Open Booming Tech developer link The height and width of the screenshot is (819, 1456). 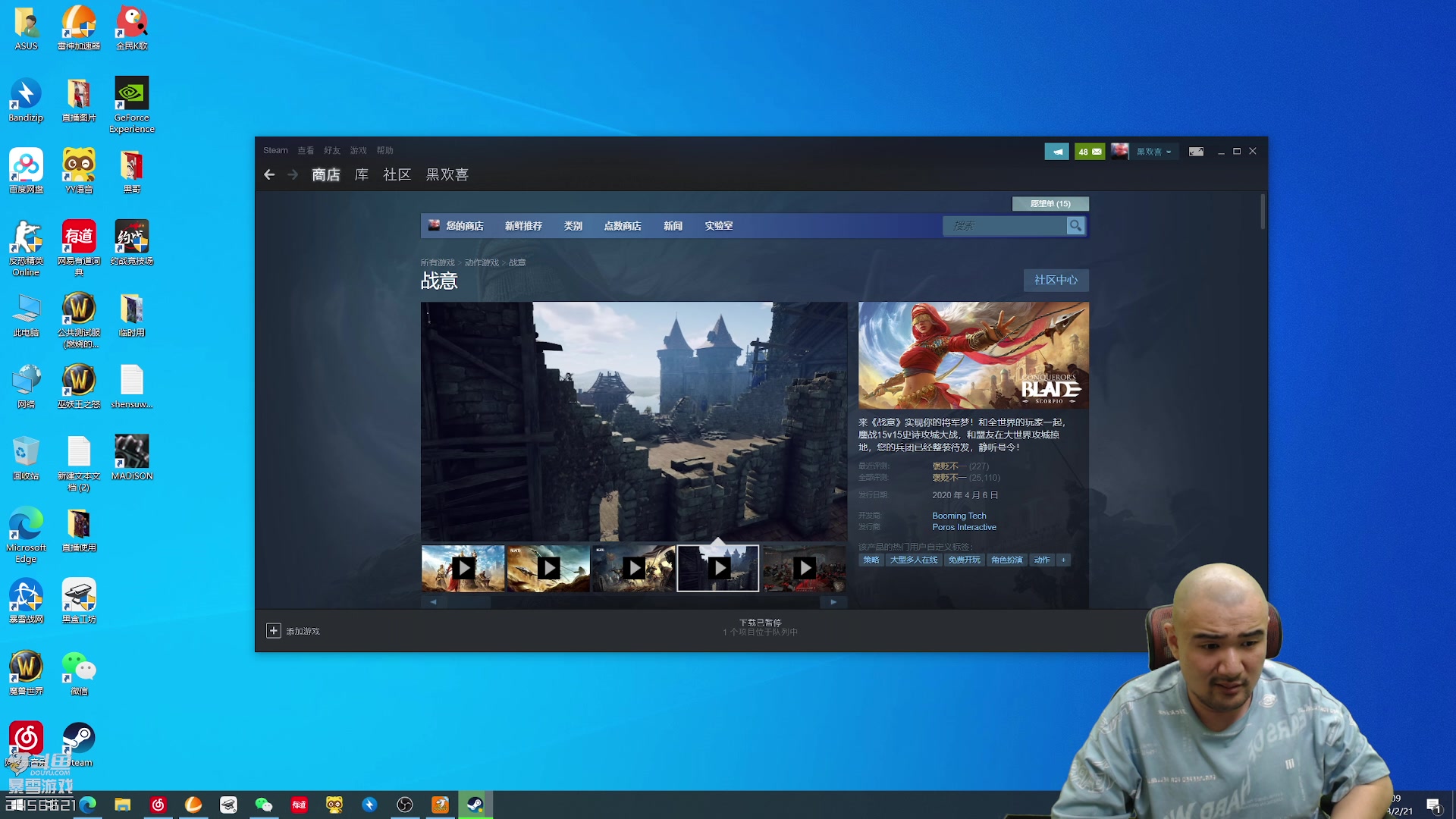click(959, 516)
